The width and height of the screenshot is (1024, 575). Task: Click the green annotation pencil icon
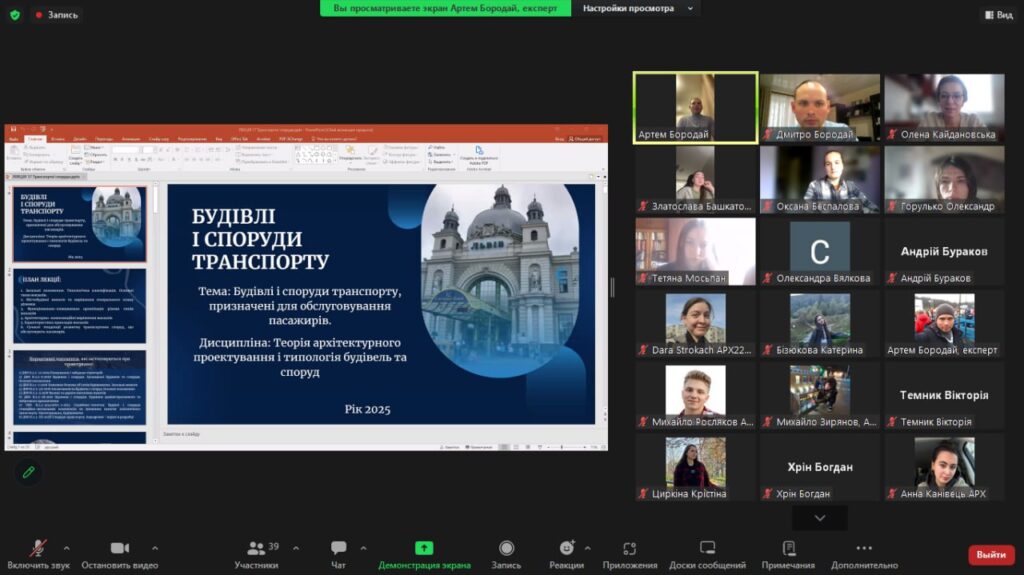pos(29,471)
